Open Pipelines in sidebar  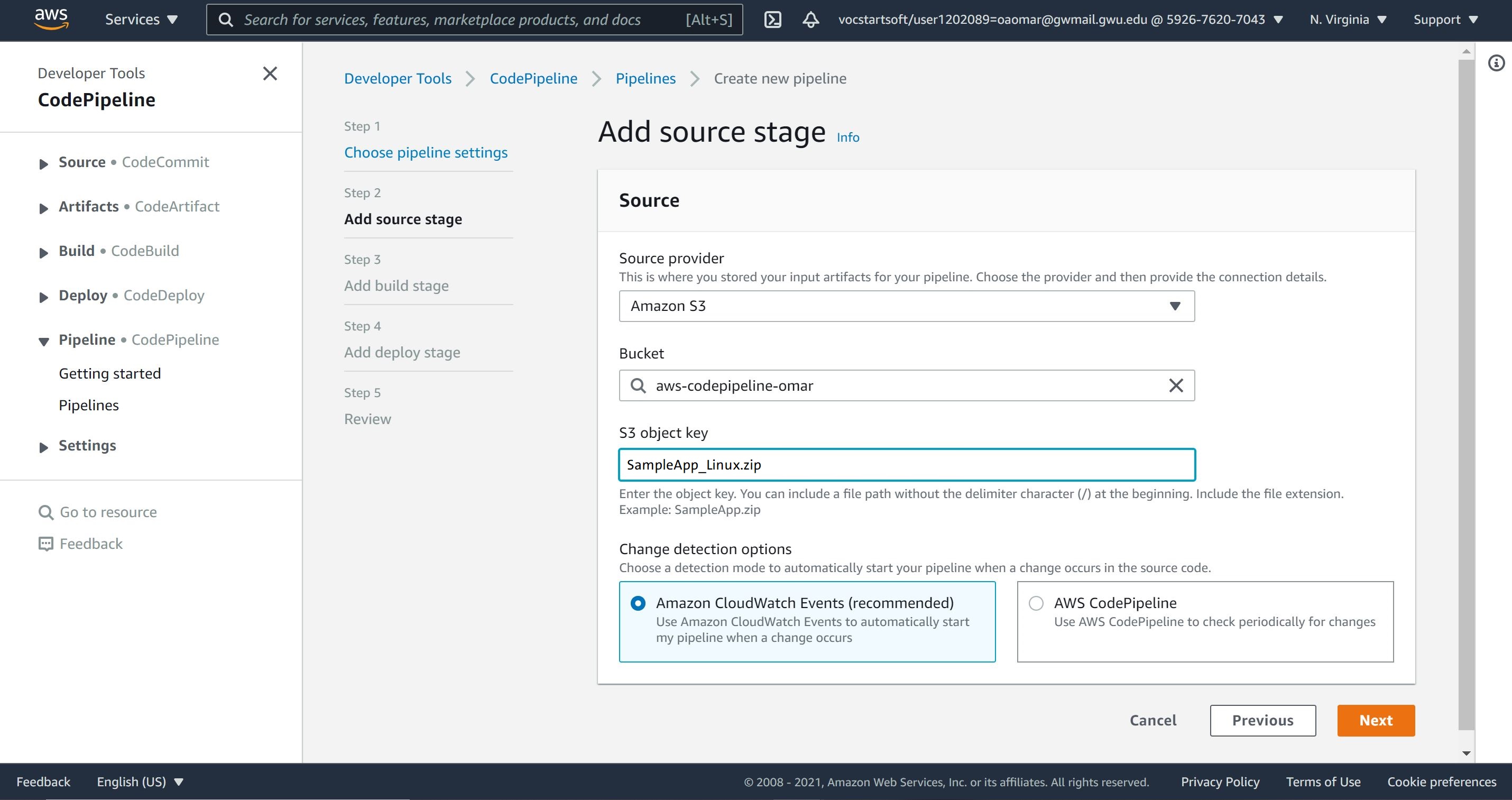(89, 405)
